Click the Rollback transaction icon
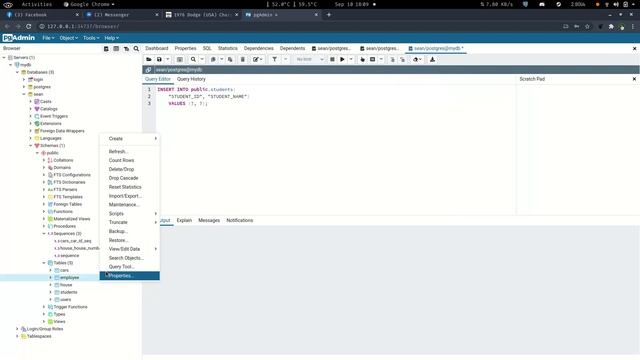The width and height of the screenshot is (640, 360). [x=402, y=60]
